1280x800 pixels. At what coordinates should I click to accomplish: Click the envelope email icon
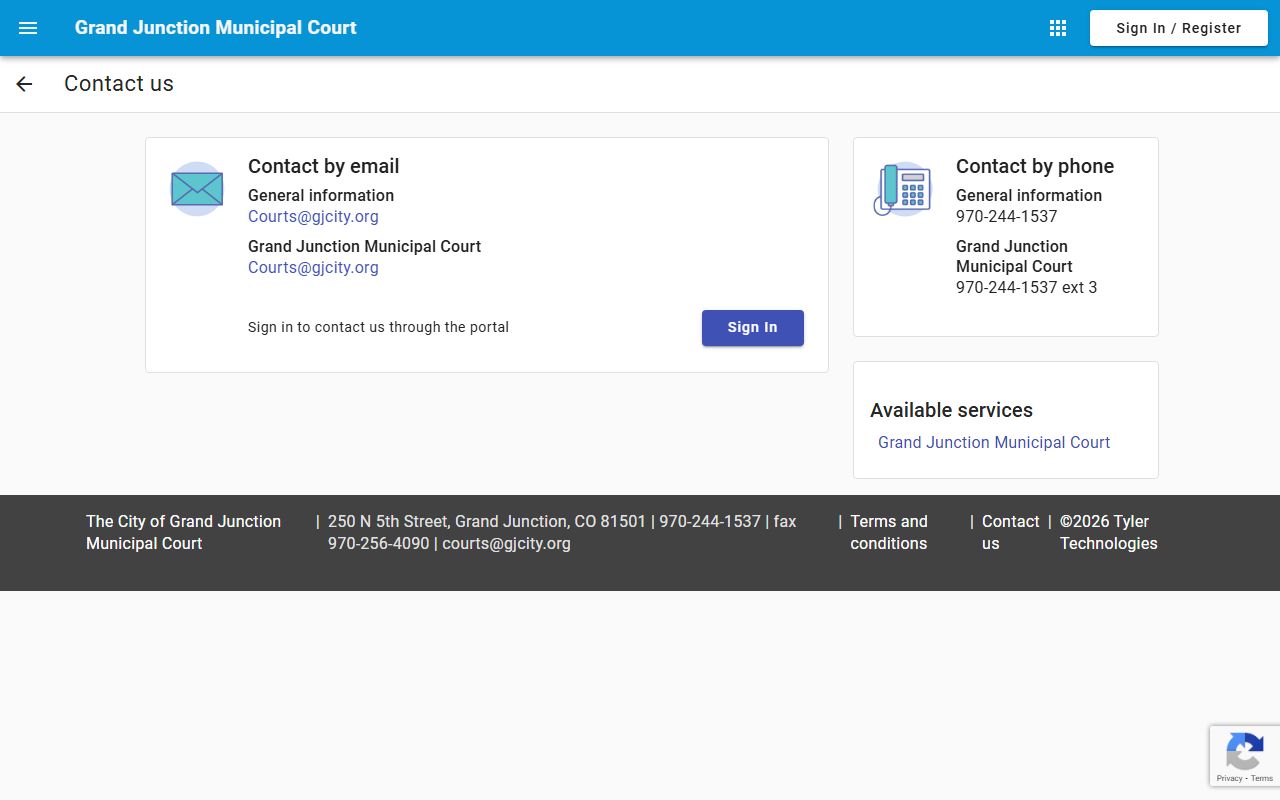(197, 188)
